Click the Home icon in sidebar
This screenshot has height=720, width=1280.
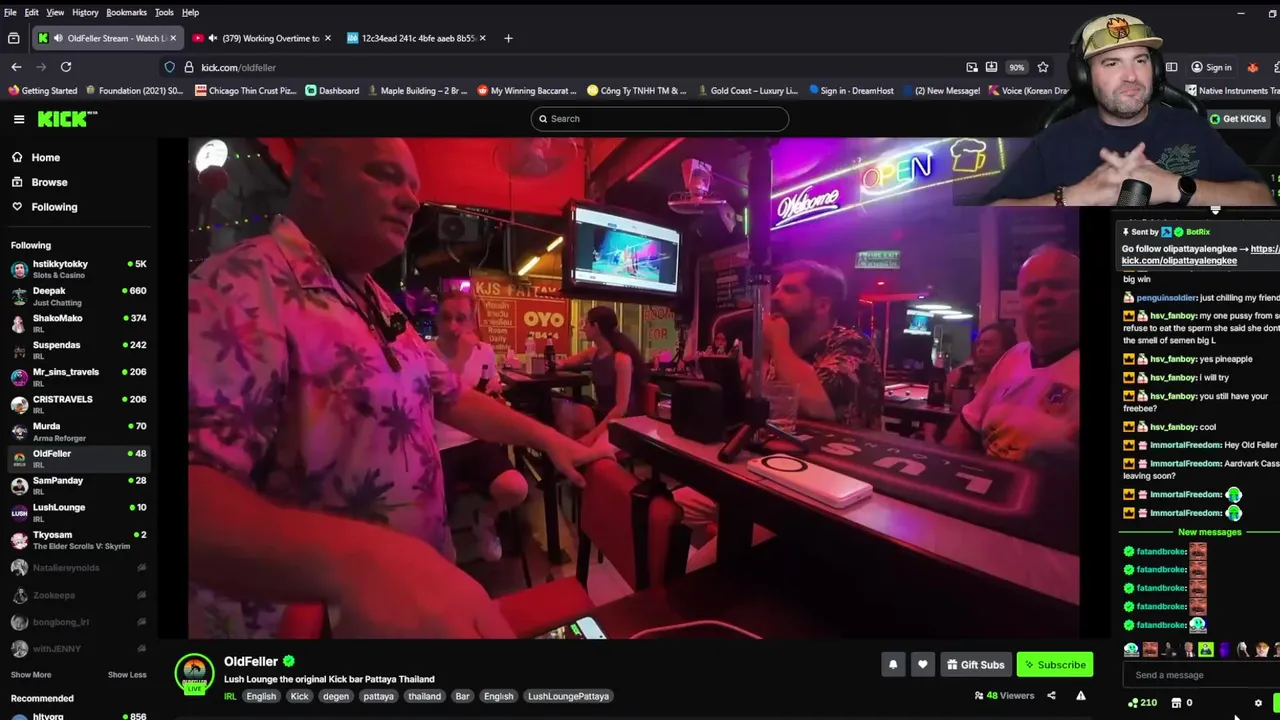coord(17,157)
